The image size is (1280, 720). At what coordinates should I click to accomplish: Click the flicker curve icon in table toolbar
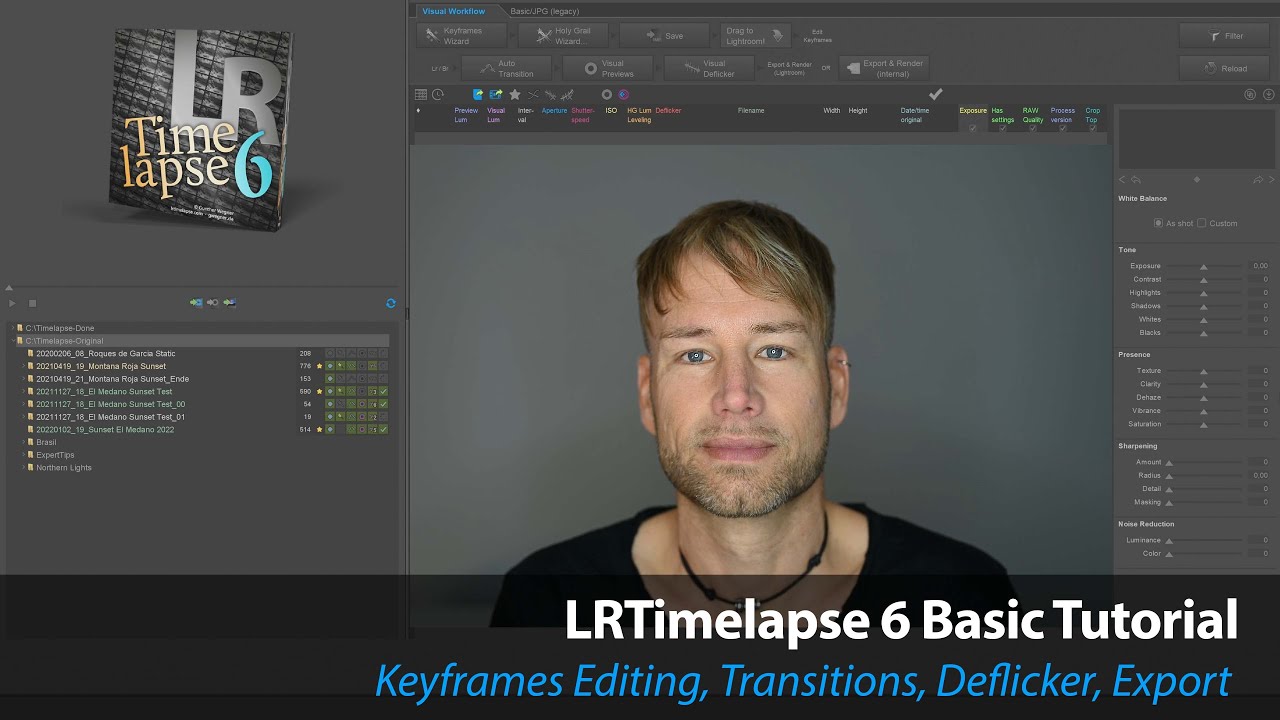click(x=568, y=95)
